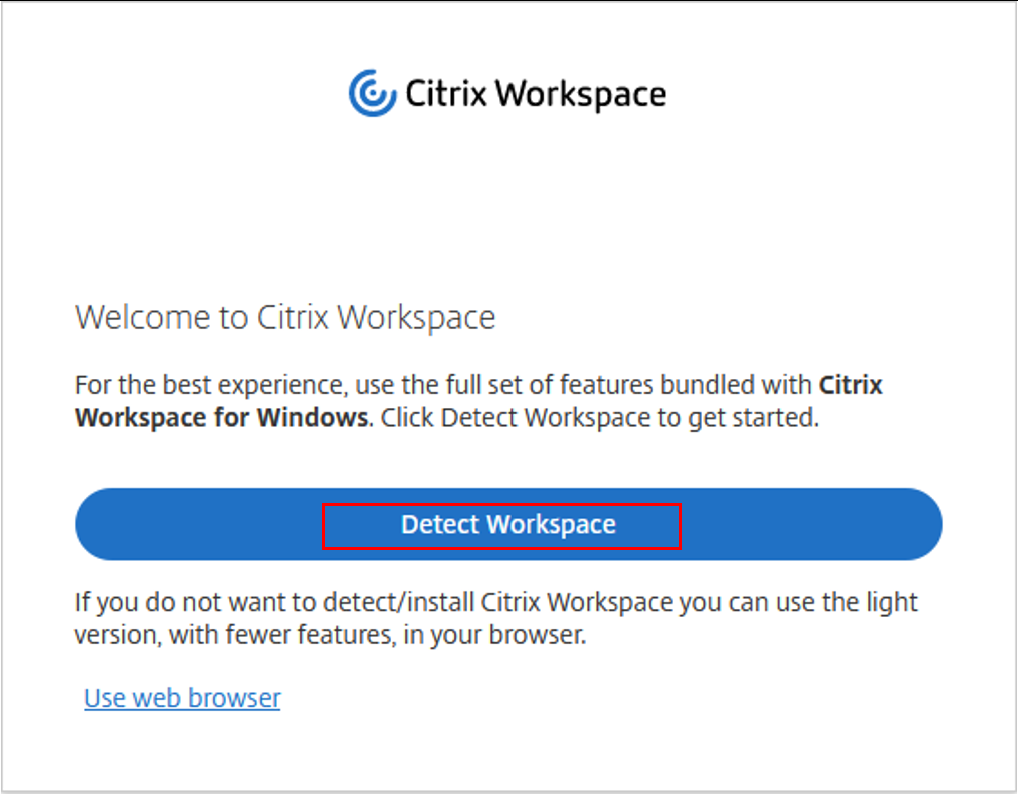Image resolution: width=1018 pixels, height=794 pixels.
Task: Click the red-outlined Detect Workspace label
Action: click(508, 524)
